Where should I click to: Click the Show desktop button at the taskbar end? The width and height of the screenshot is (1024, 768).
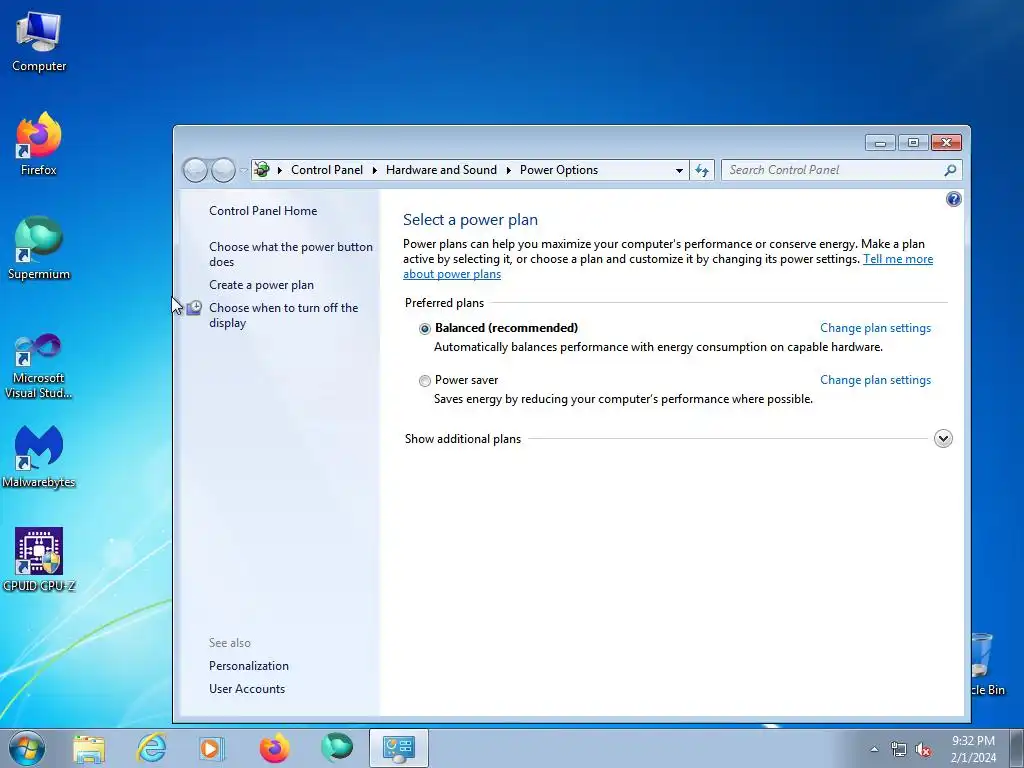(1017, 748)
